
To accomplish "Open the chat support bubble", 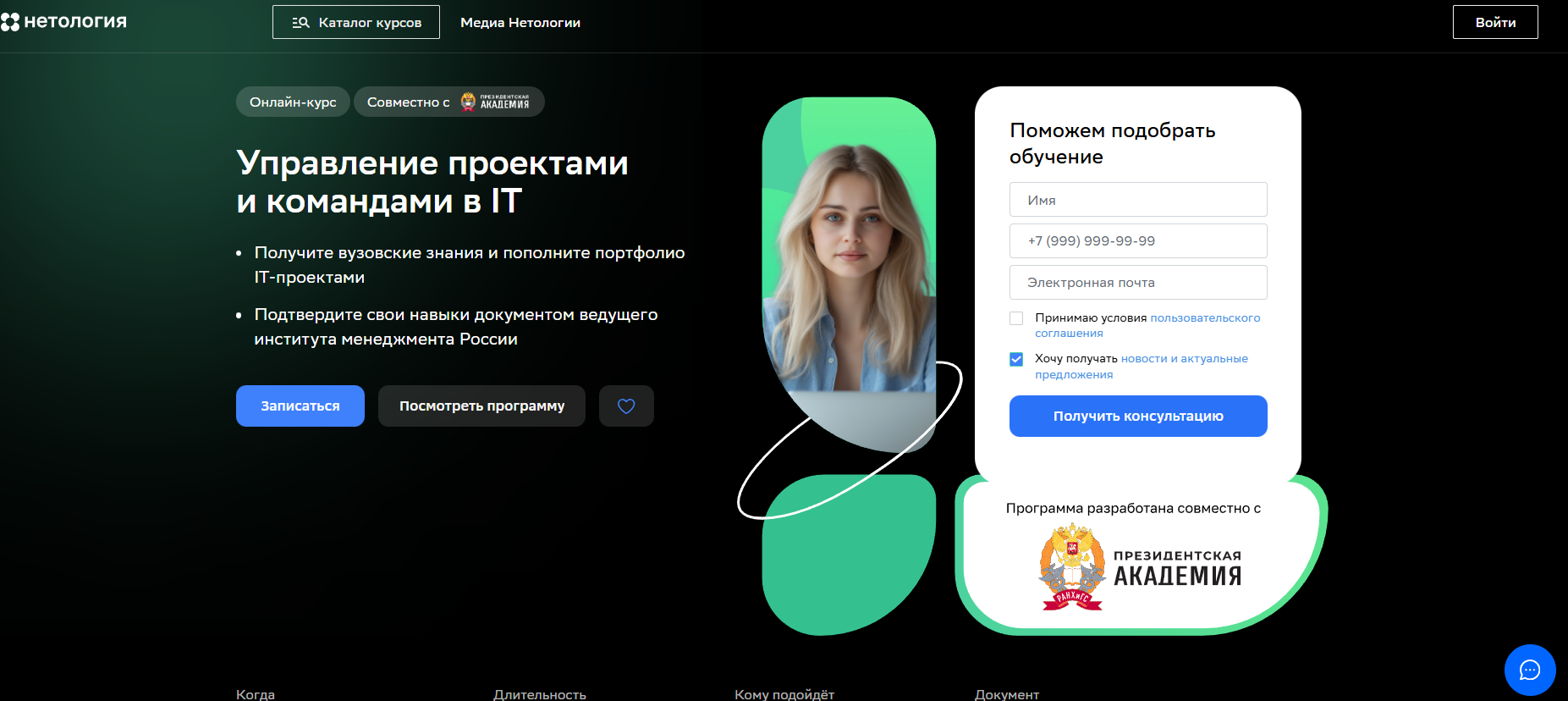I will click(x=1529, y=670).
